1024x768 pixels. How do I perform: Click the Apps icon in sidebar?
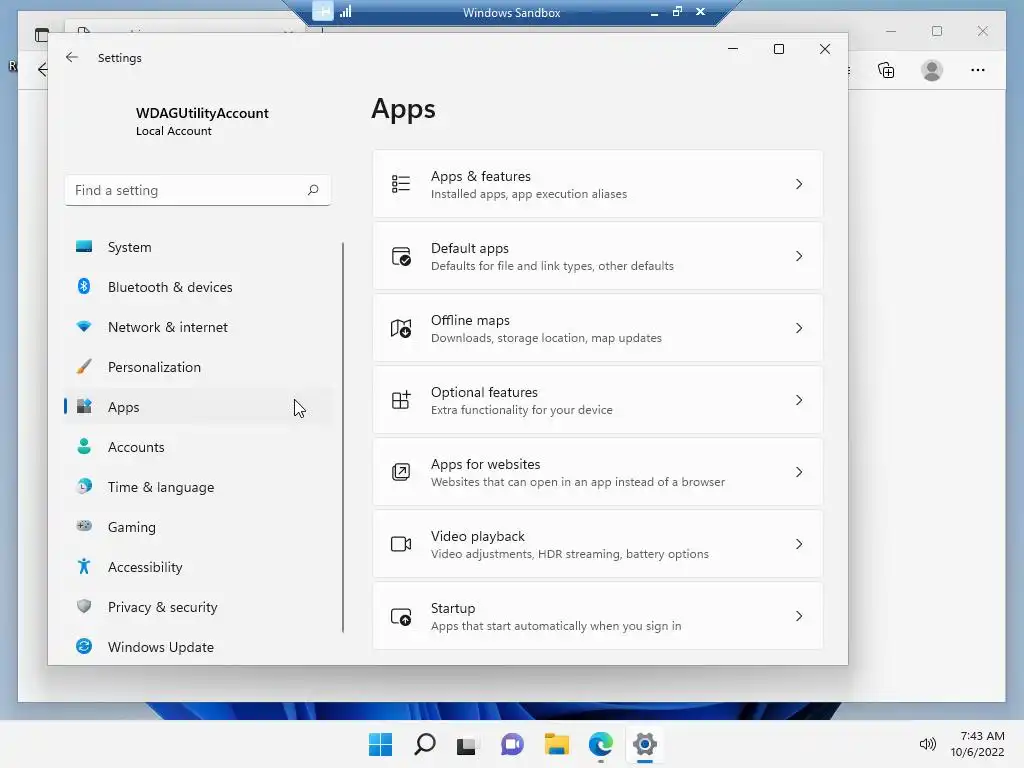[84, 406]
